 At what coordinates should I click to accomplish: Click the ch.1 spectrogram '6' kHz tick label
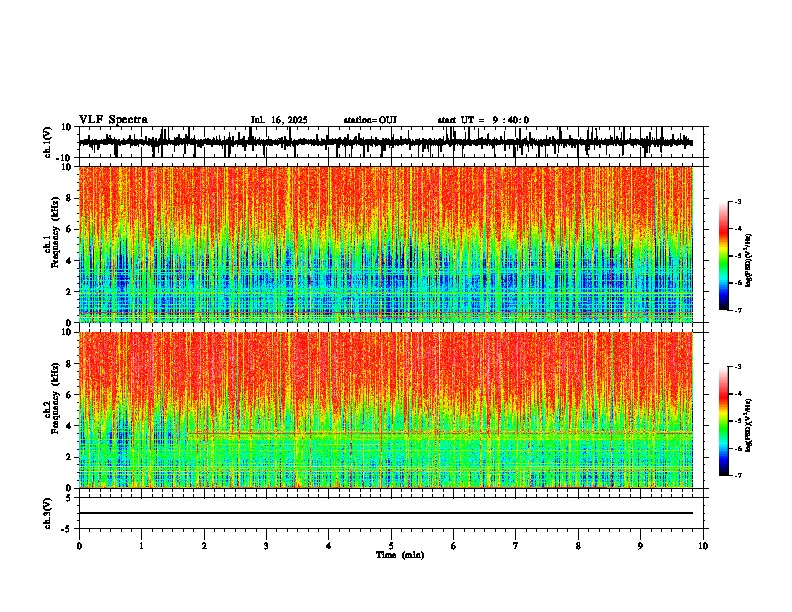69,229
